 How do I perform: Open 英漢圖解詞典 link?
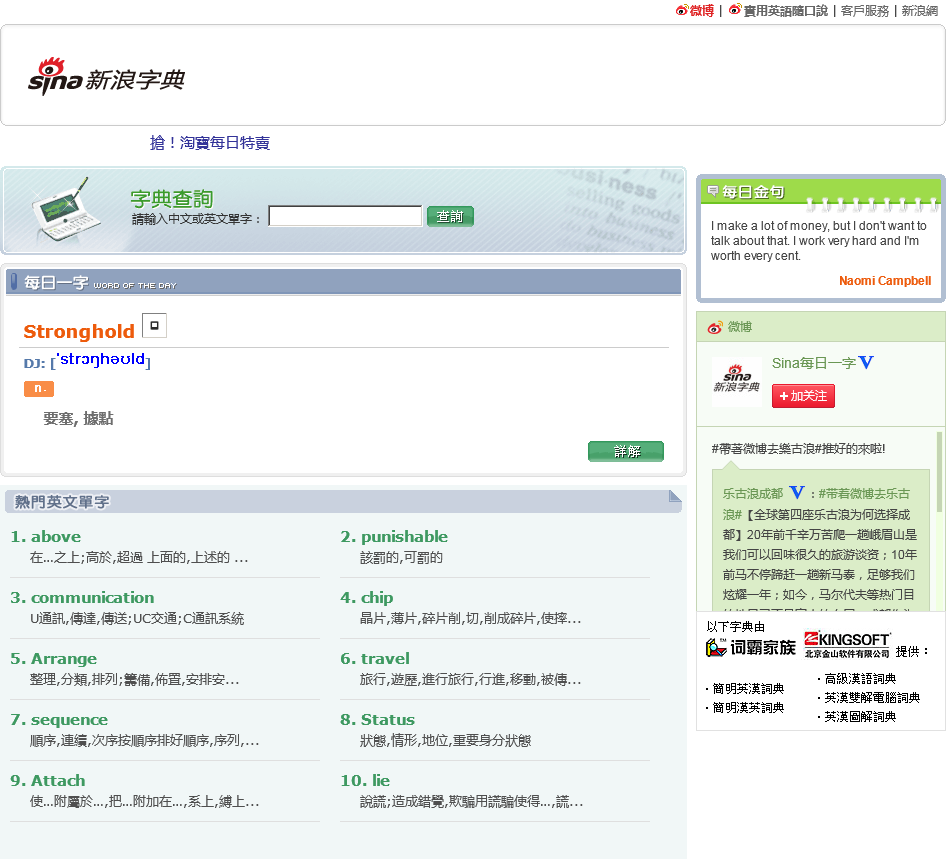(860, 717)
